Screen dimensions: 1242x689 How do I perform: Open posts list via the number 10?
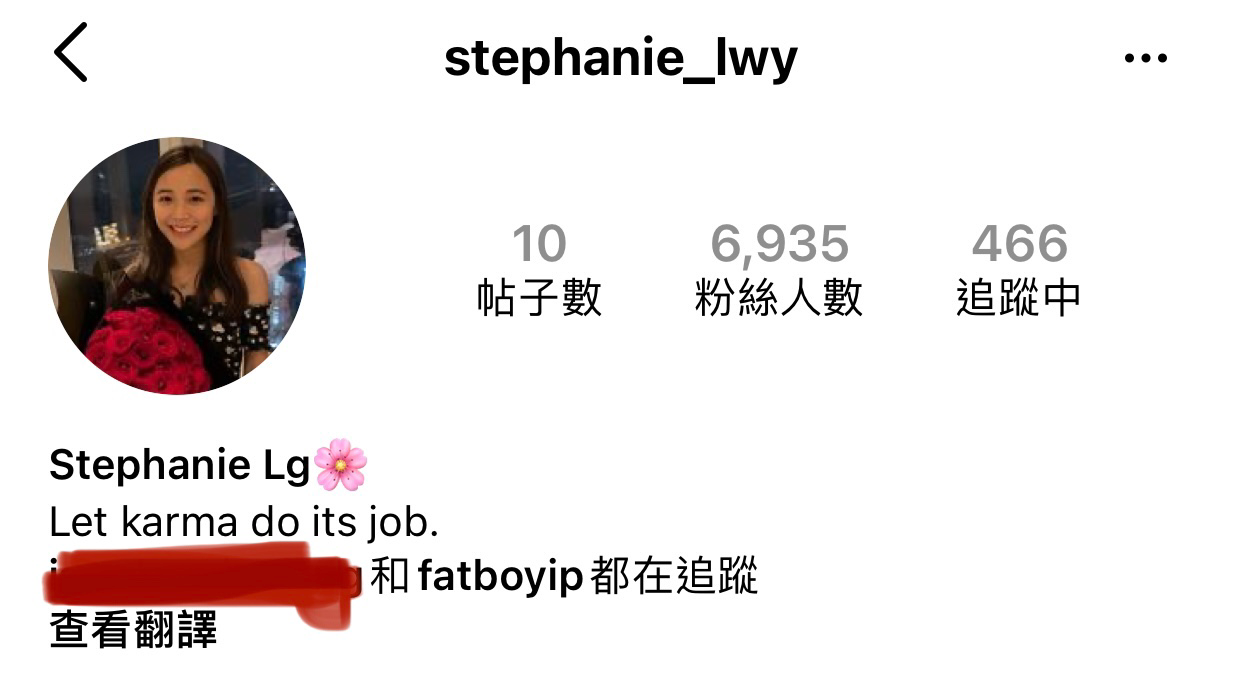pos(539,244)
